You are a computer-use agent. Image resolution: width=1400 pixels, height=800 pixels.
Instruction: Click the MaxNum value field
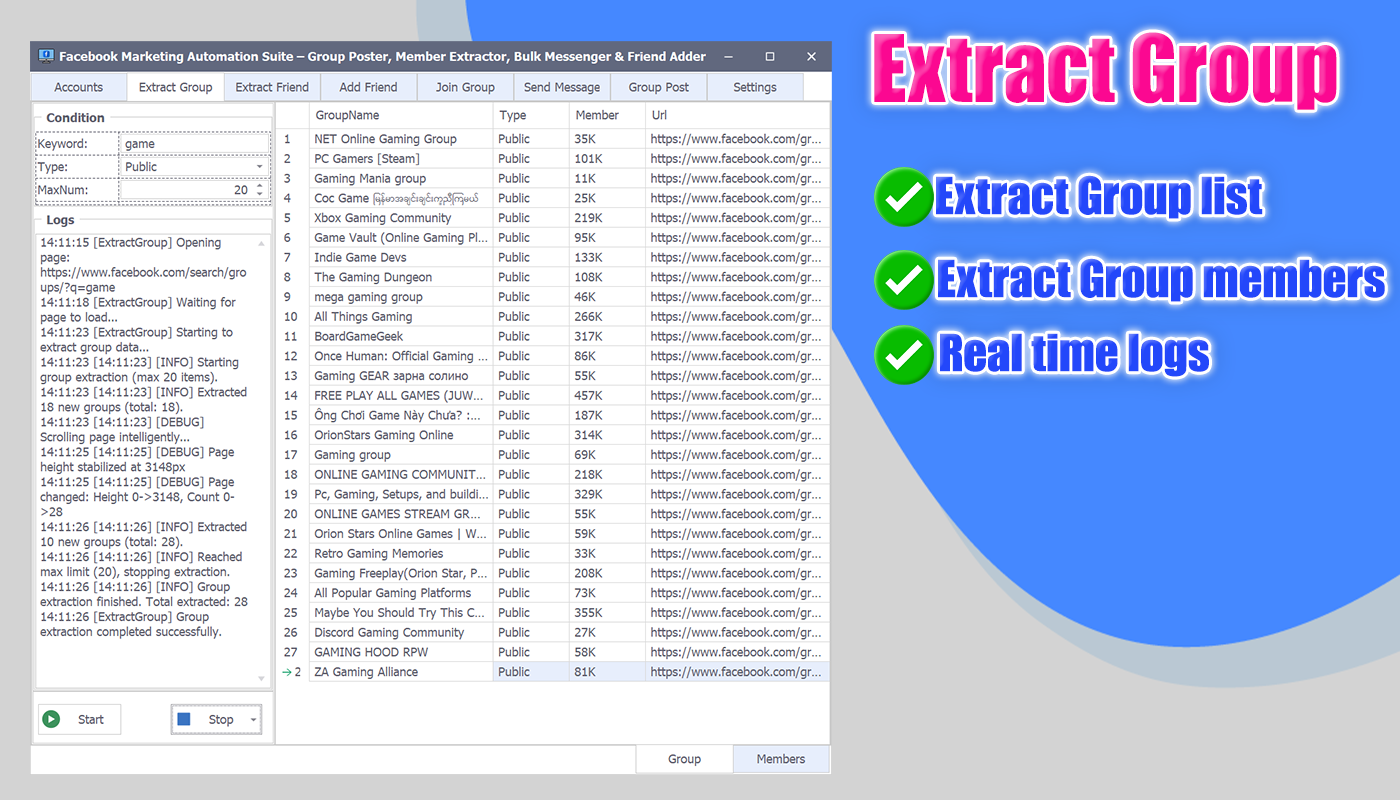click(x=186, y=190)
